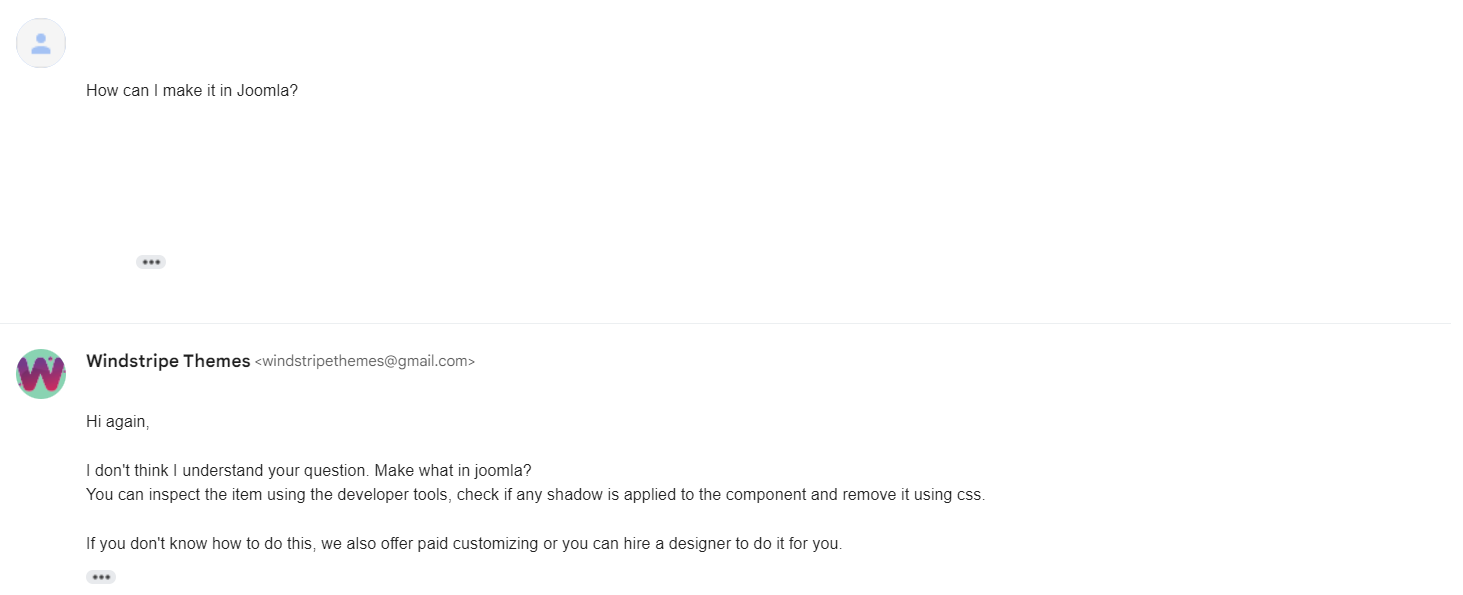Show trimmed content under the Joomla question
Viewport: 1463px width, 595px height.
pos(151,262)
